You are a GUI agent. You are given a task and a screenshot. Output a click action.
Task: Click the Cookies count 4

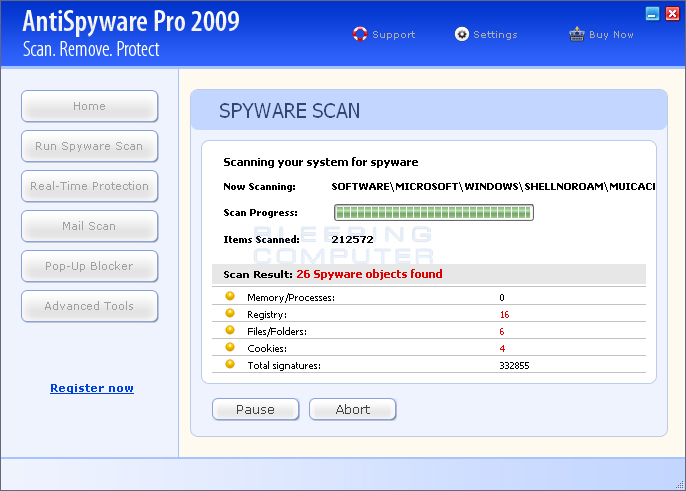pyautogui.click(x=502, y=349)
